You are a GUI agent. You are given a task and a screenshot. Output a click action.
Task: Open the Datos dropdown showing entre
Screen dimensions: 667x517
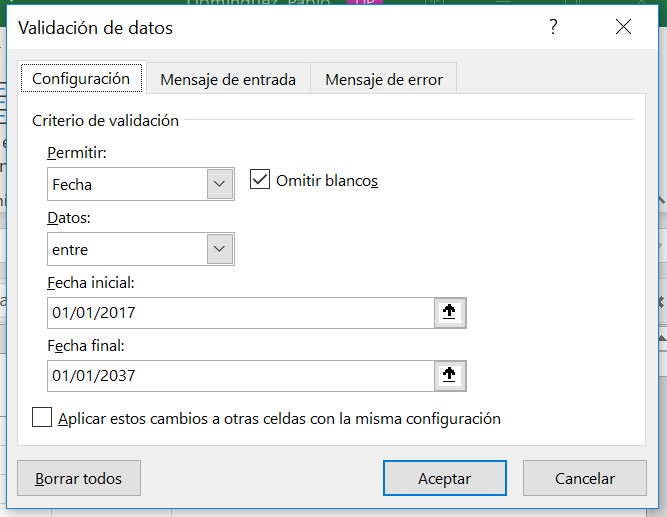(141, 249)
